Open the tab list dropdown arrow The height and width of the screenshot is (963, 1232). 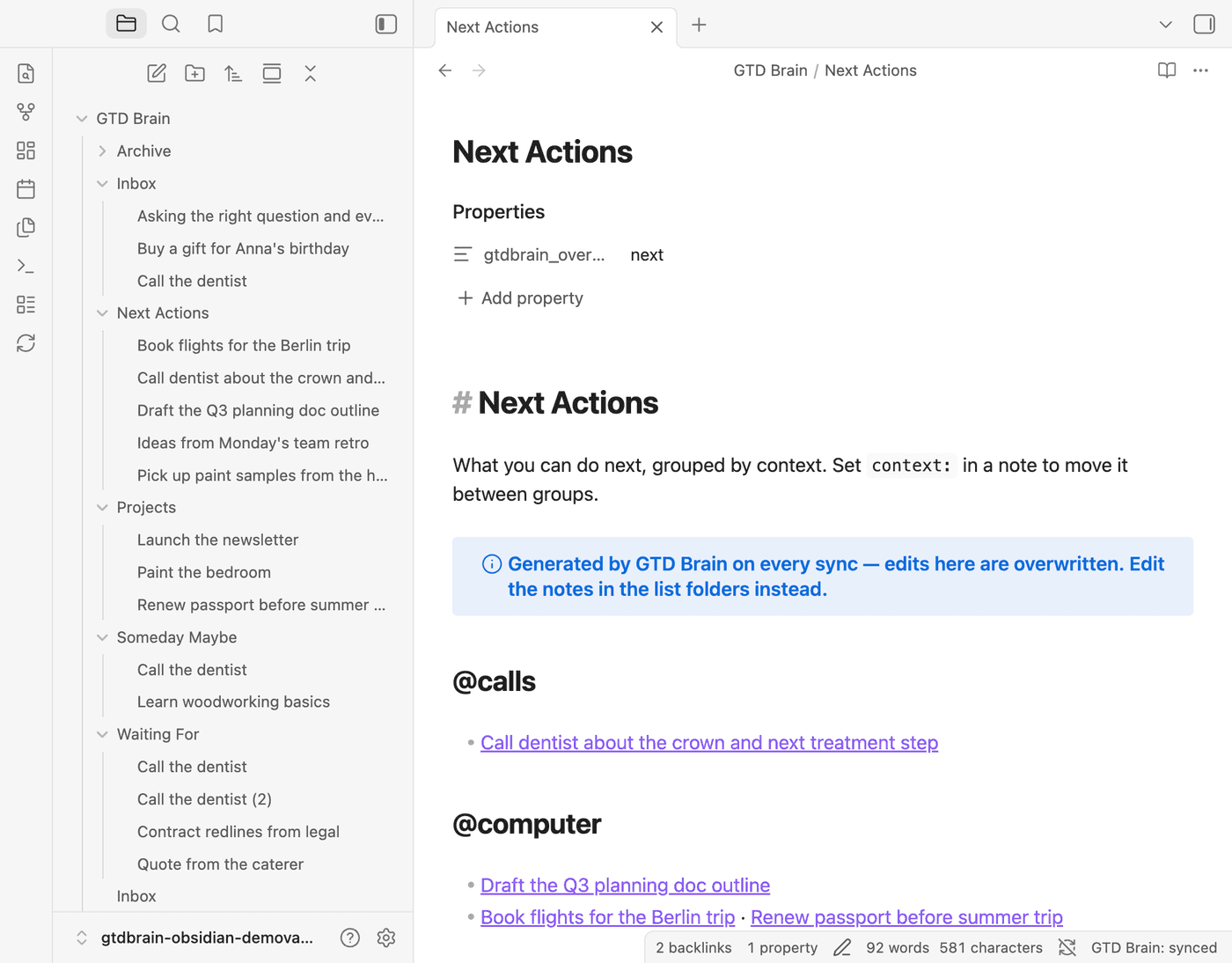click(x=1166, y=25)
